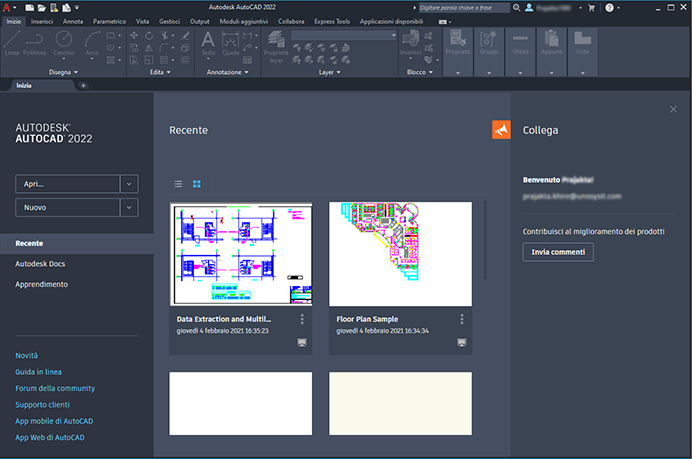Open Forum della community link
Screen dimensions: 692x459
55,388
